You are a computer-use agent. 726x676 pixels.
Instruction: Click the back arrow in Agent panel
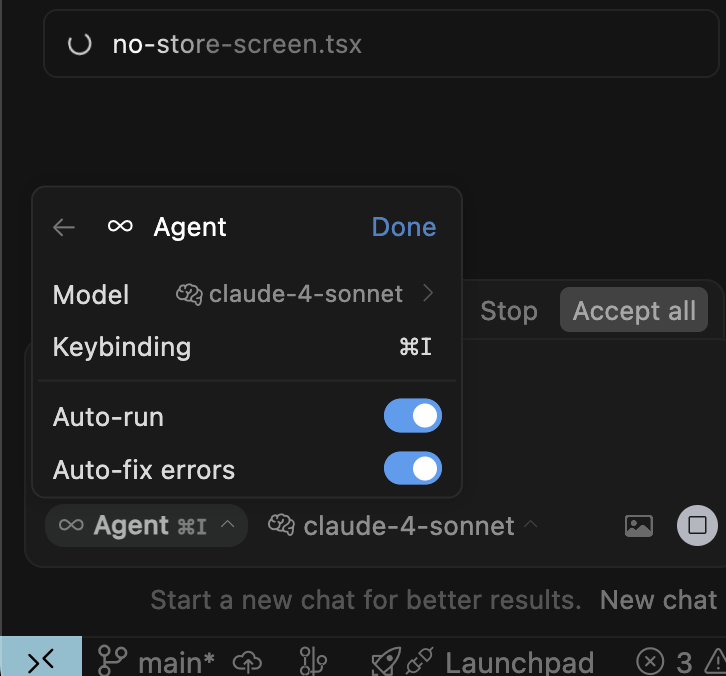(x=64, y=227)
